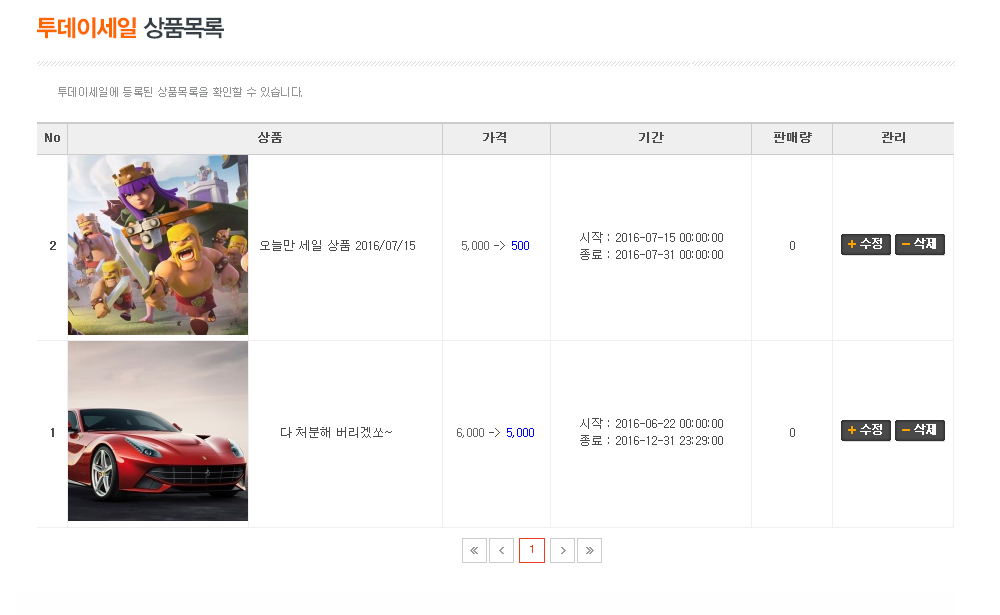The height and width of the screenshot is (615, 1000).
Task: Click the 상품 column header
Action: point(270,138)
